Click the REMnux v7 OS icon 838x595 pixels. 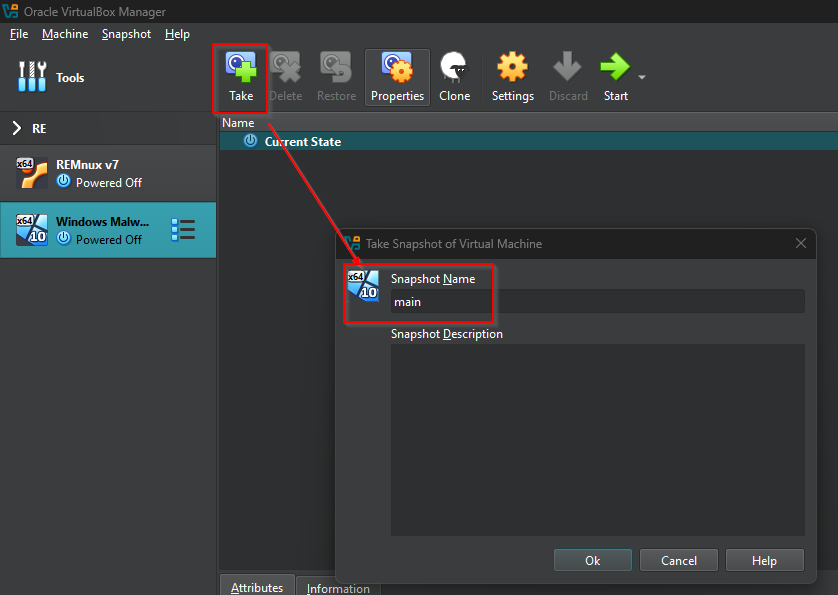32,173
